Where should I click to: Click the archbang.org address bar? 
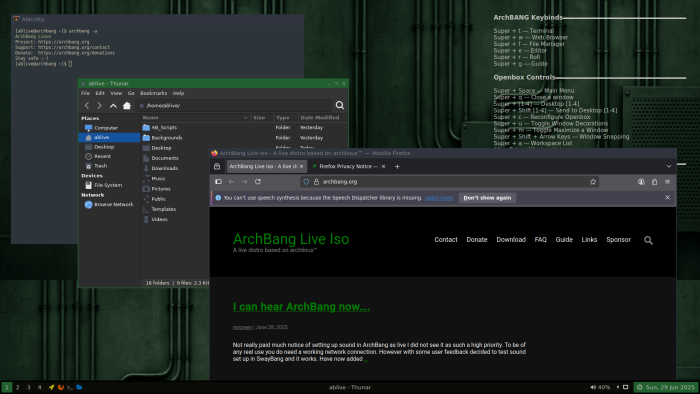(x=449, y=182)
